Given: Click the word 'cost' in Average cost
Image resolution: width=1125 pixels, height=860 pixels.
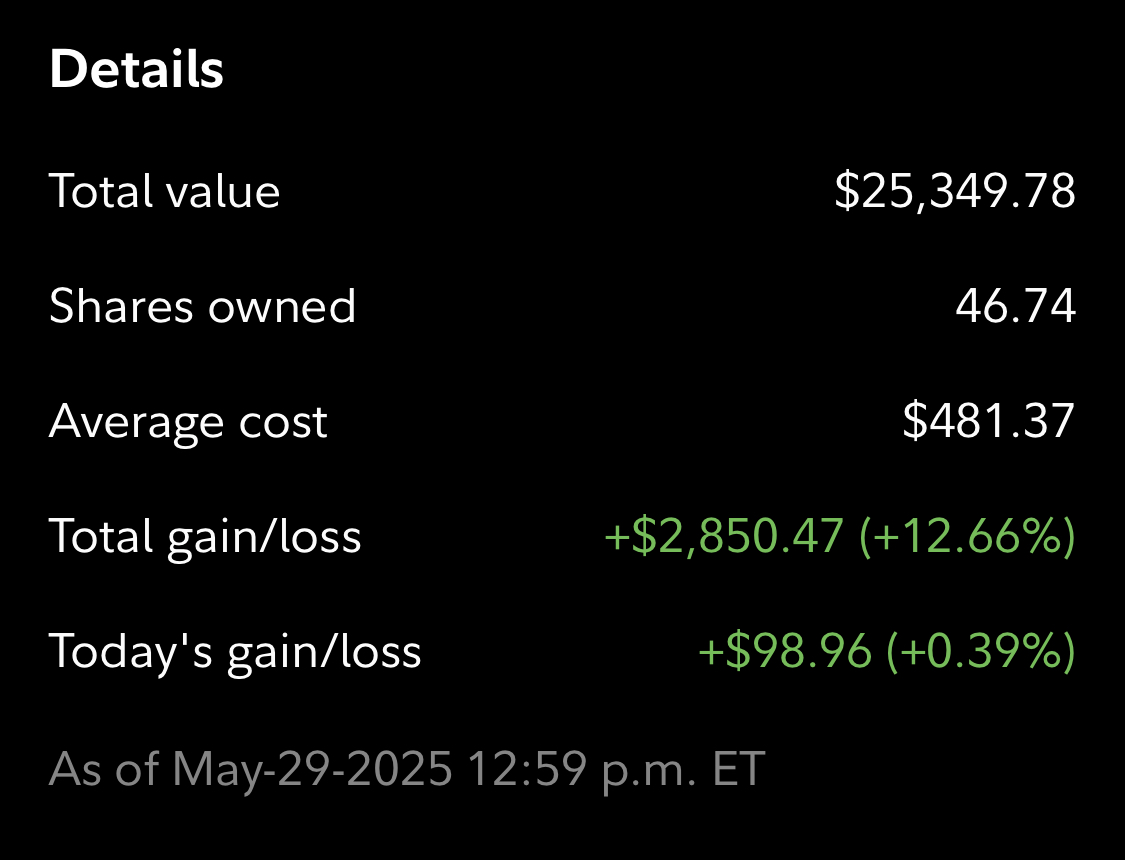Looking at the screenshot, I should 283,422.
